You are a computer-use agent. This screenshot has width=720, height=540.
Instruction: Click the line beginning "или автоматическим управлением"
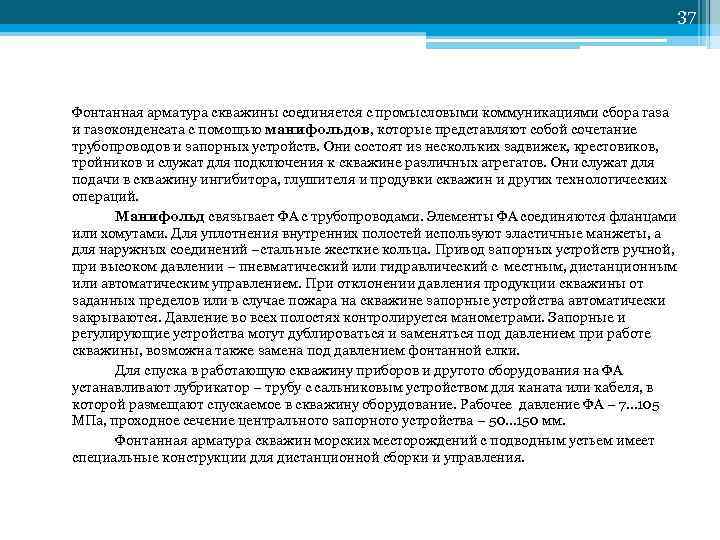pyautogui.click(x=358, y=284)
